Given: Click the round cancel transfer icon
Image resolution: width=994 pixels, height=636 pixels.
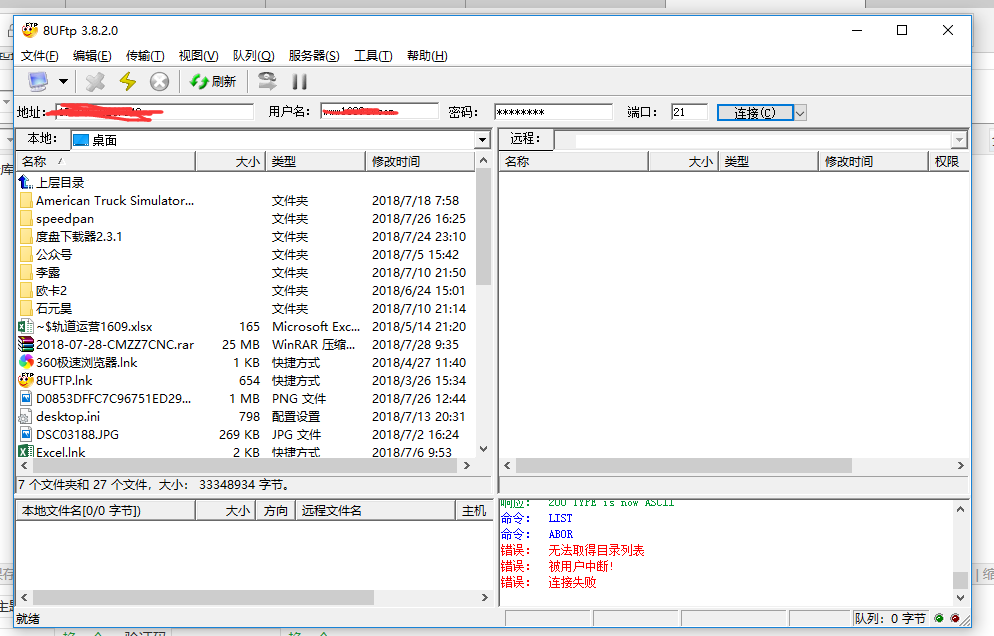Looking at the screenshot, I should pos(158,82).
